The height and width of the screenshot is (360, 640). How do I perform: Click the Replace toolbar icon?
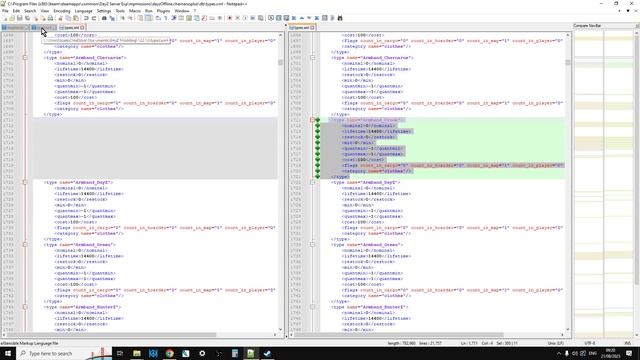[112, 18]
